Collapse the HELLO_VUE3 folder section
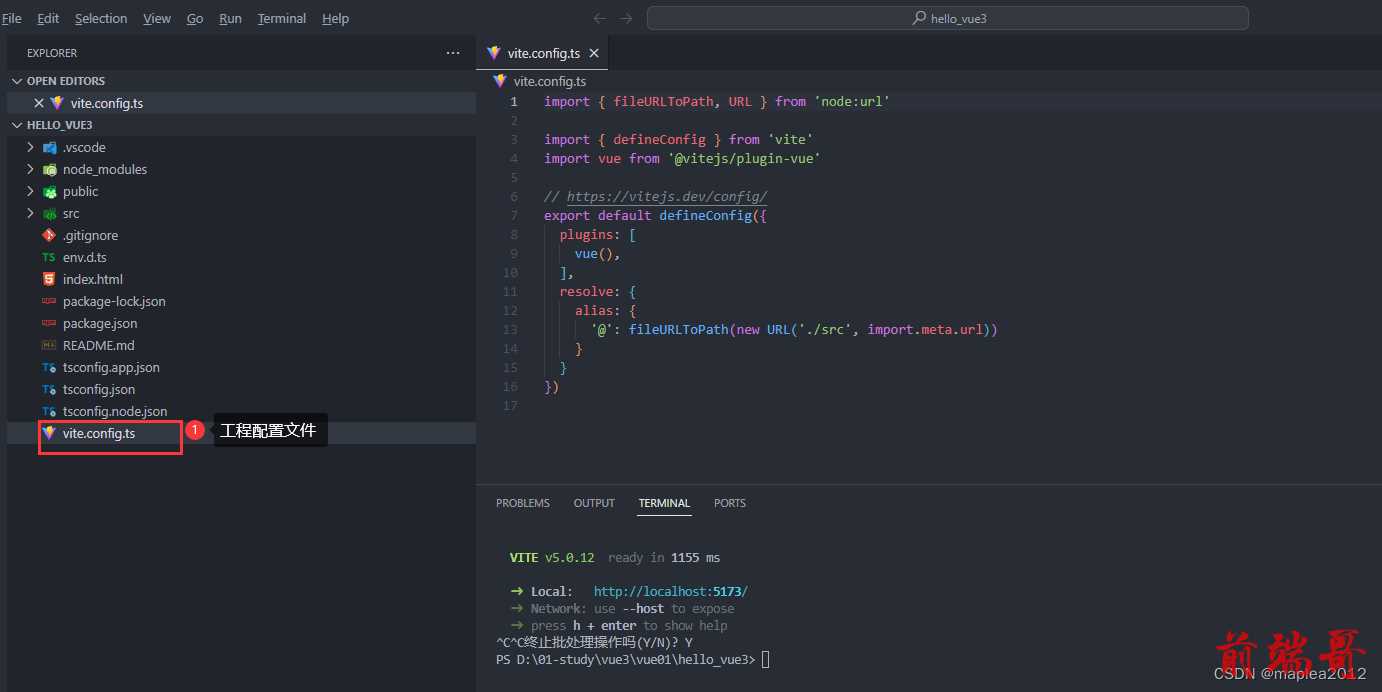 click(x=17, y=125)
